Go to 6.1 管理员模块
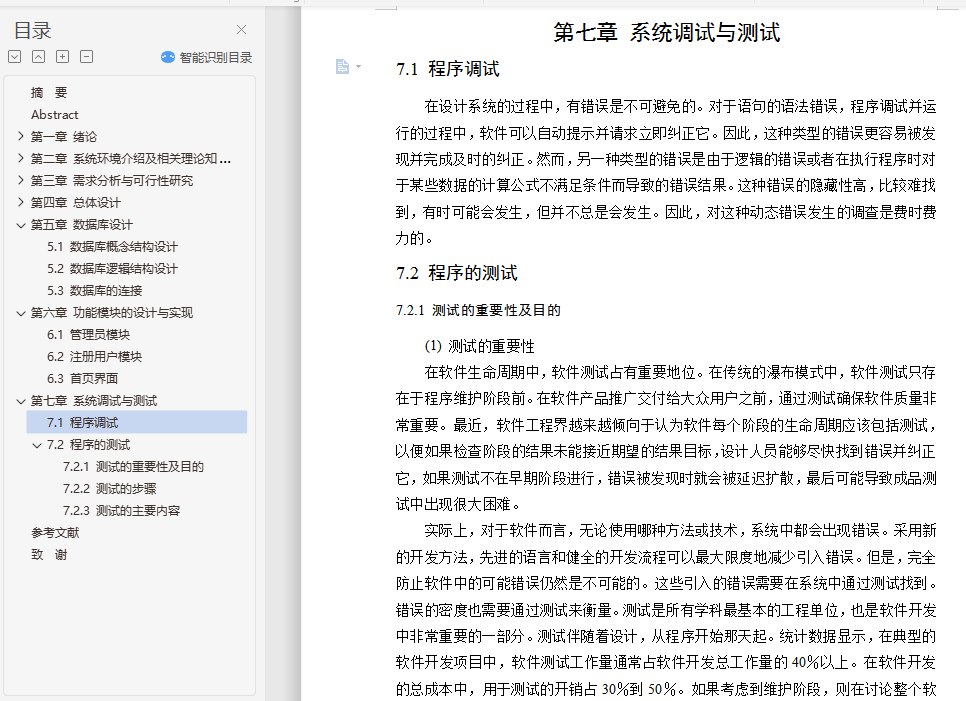The image size is (966, 701). (88, 334)
